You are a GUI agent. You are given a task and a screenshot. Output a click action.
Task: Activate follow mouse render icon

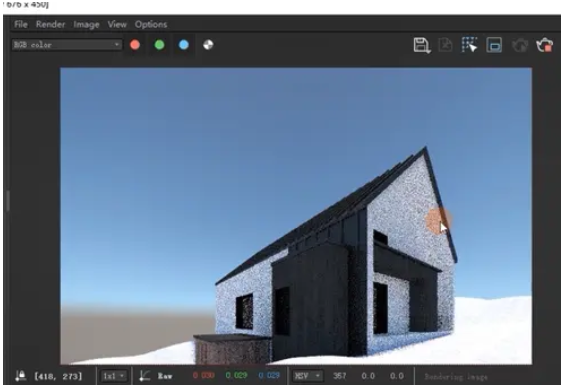pos(470,45)
